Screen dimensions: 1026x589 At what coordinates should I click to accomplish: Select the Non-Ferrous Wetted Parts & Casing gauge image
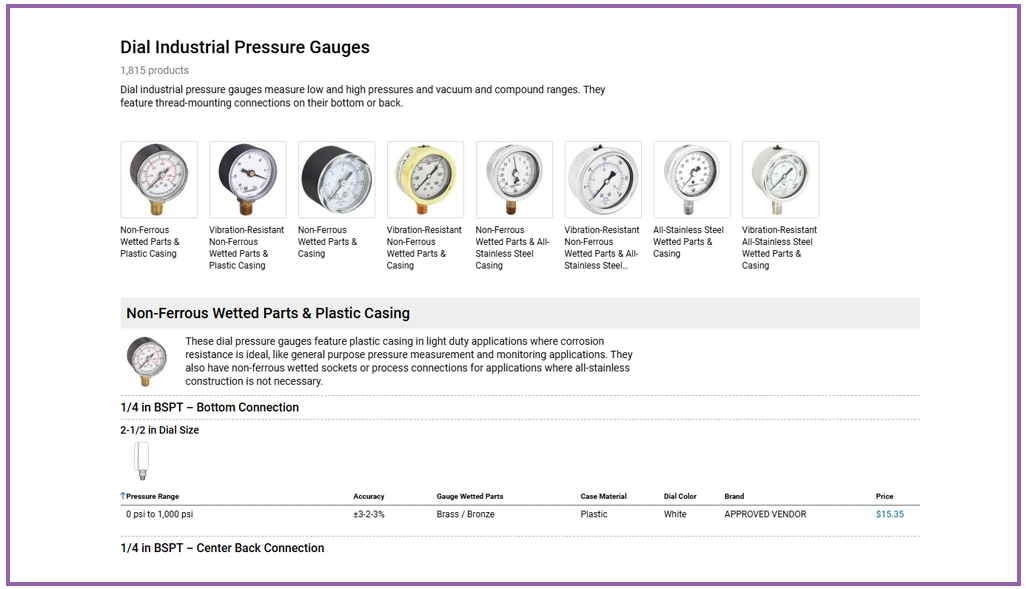337,180
